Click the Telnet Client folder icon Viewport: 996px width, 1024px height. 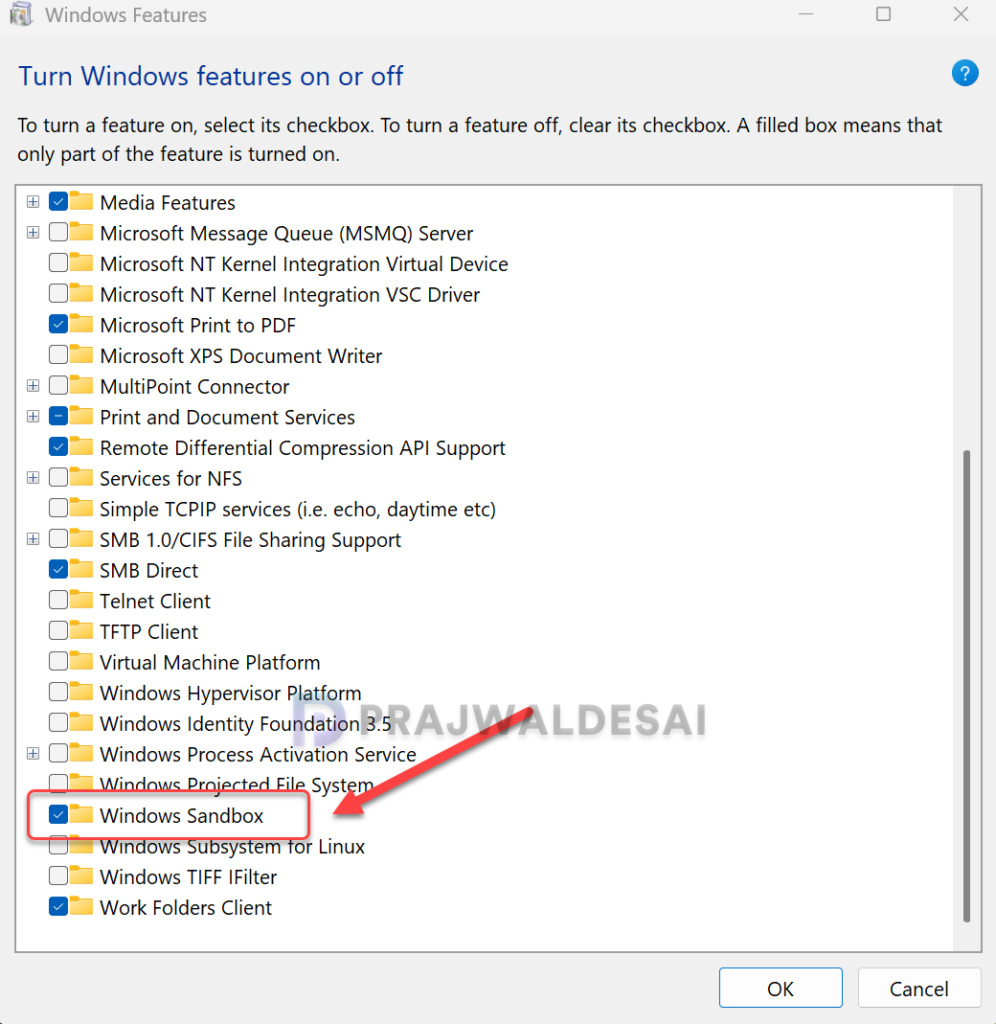click(x=82, y=600)
